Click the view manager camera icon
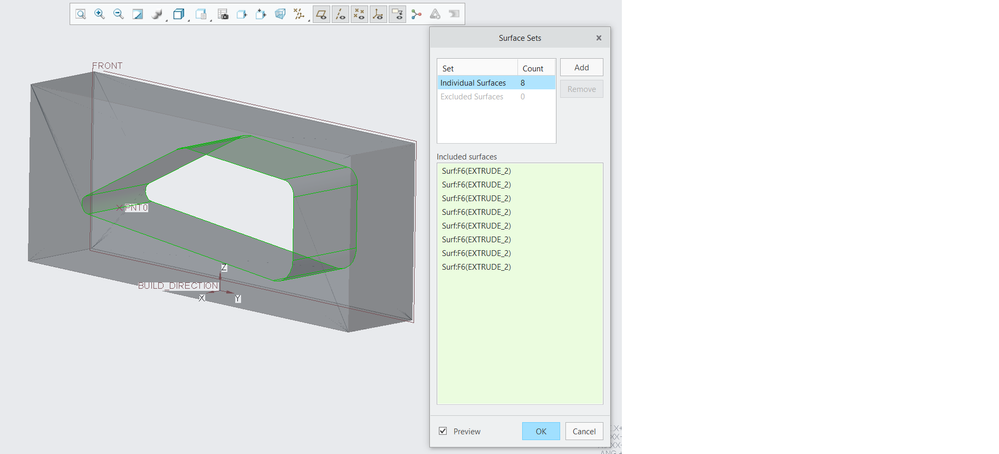This screenshot has height=454, width=999. coord(223,14)
